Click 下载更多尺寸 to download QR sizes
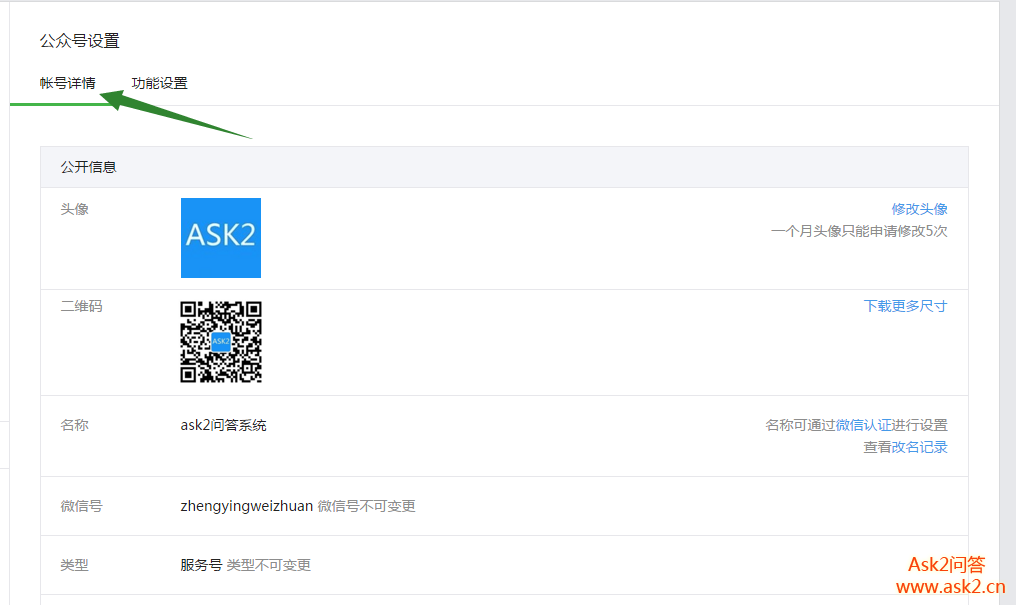This screenshot has height=605, width=1016. [905, 306]
